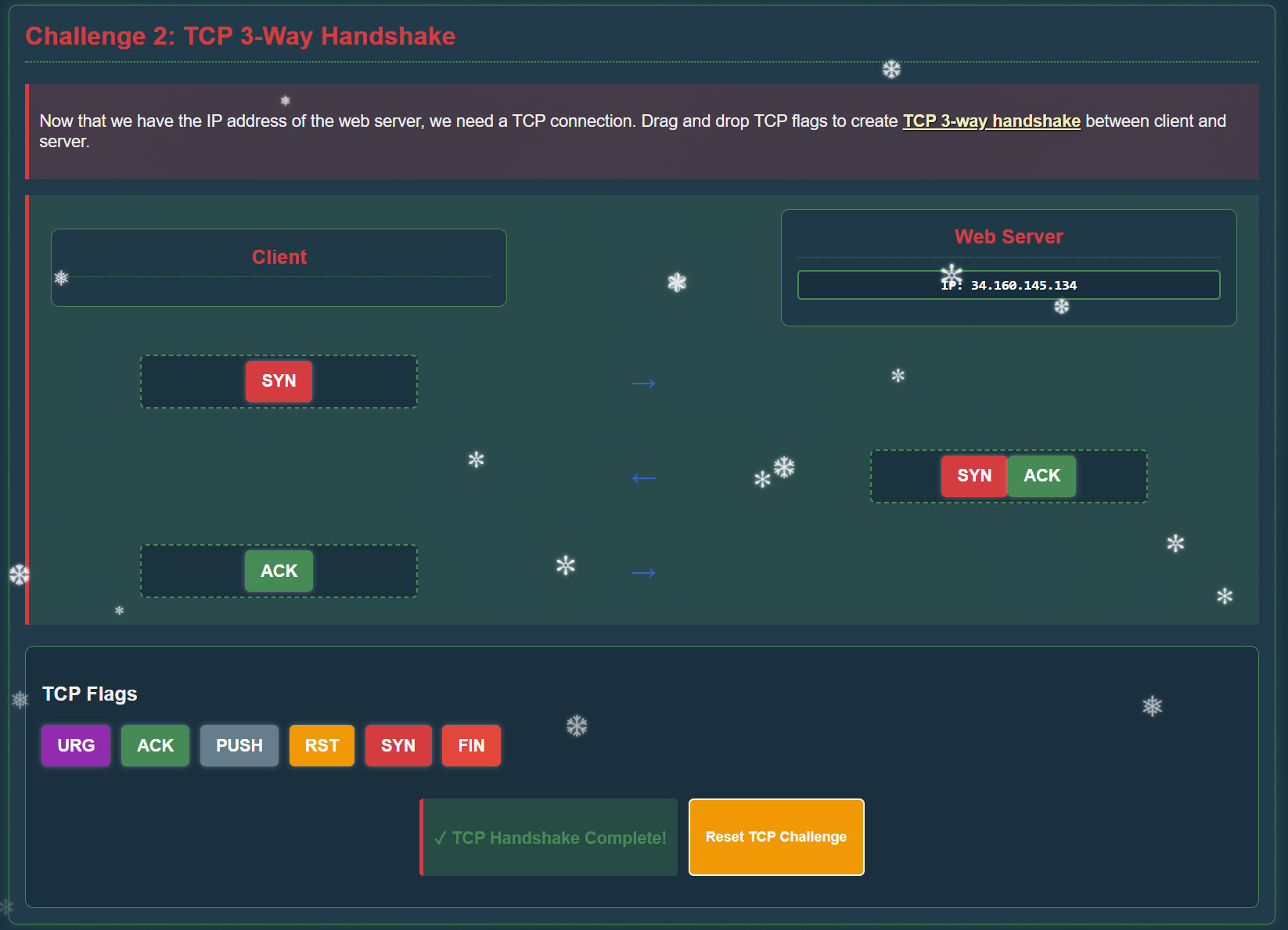Click the ACK chip in client's last slot
The width and height of the screenshot is (1288, 930).
(x=279, y=571)
